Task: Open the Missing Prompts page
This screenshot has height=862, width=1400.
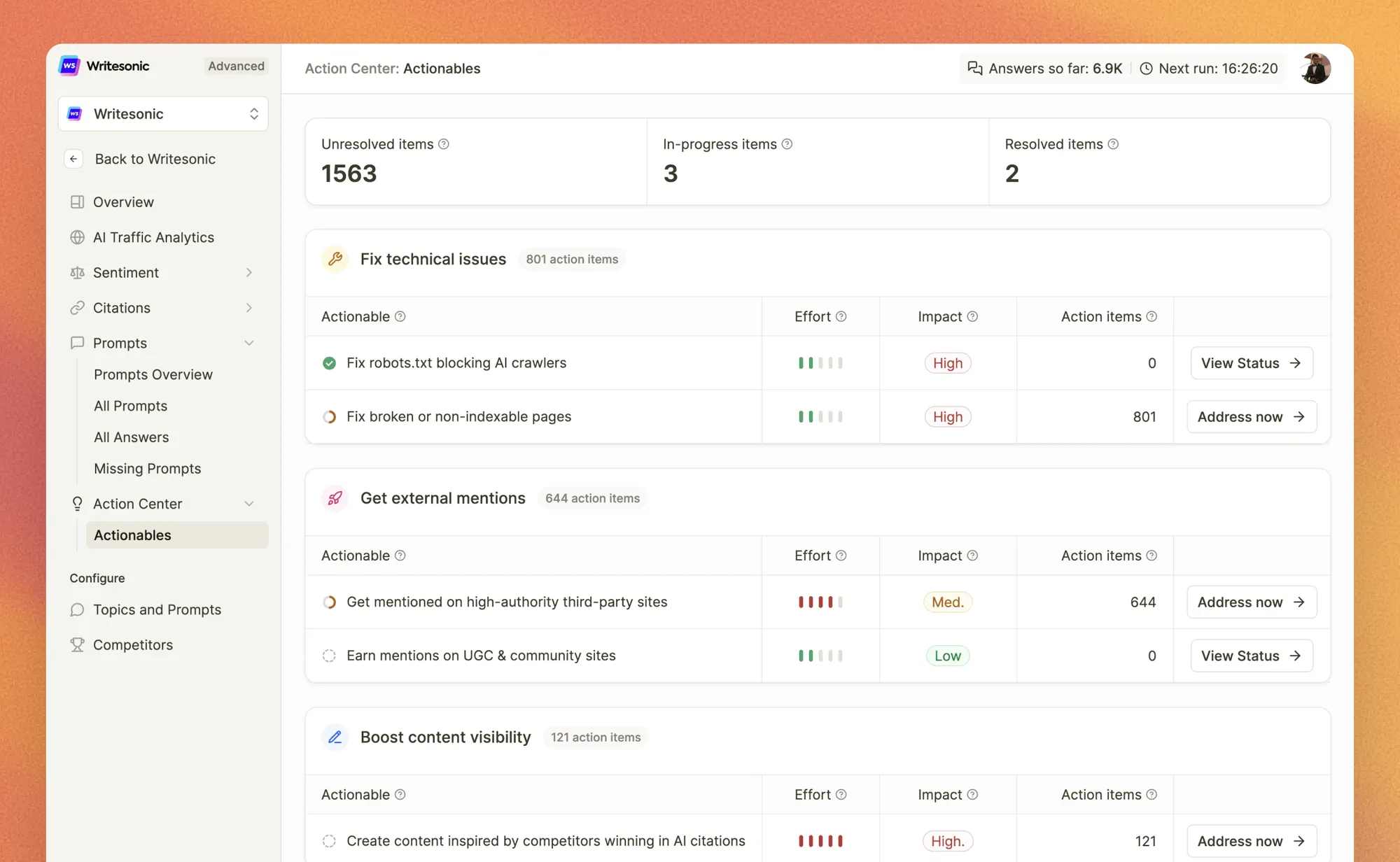Action: coord(147,468)
